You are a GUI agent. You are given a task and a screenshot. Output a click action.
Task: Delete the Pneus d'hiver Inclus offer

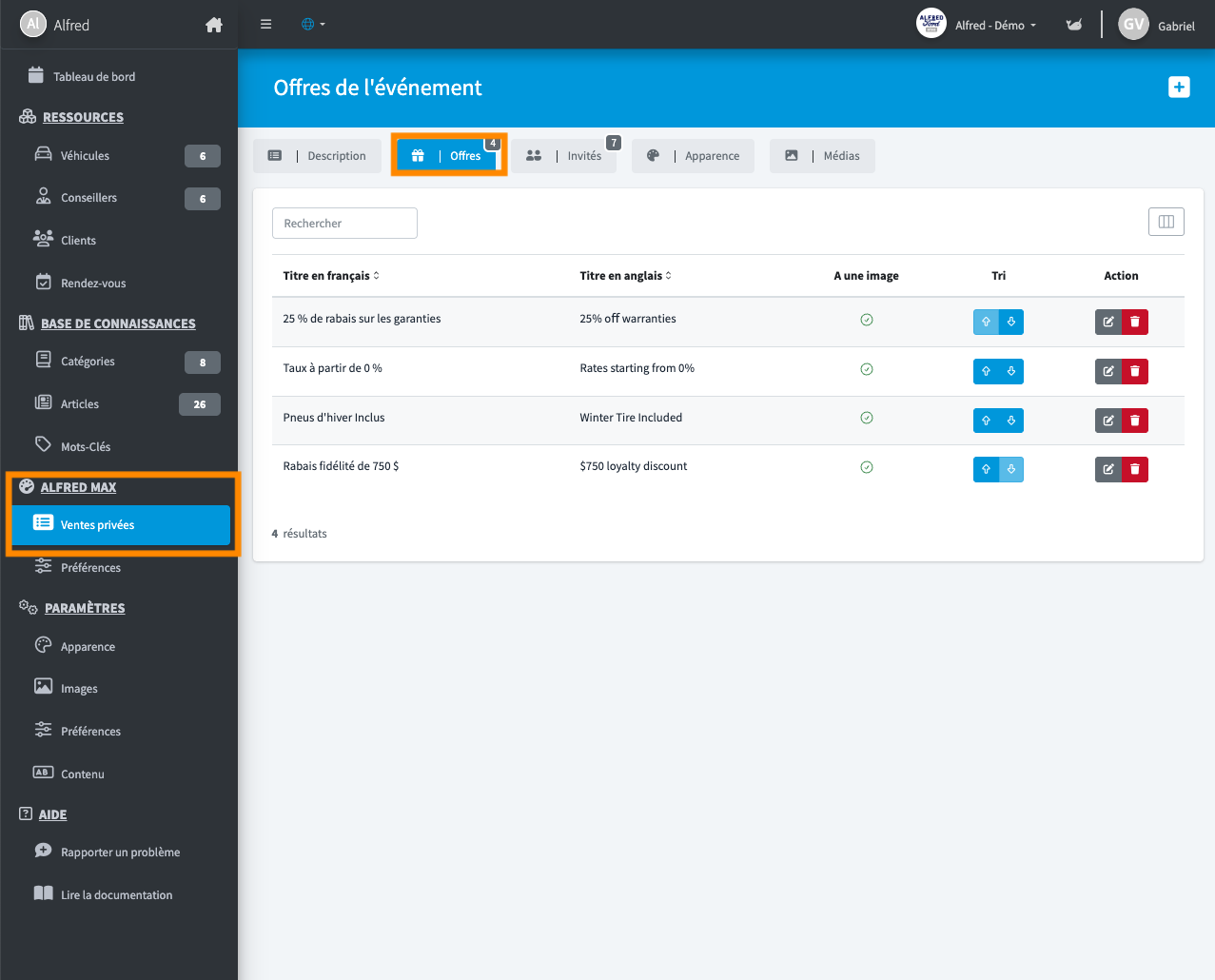click(1135, 421)
